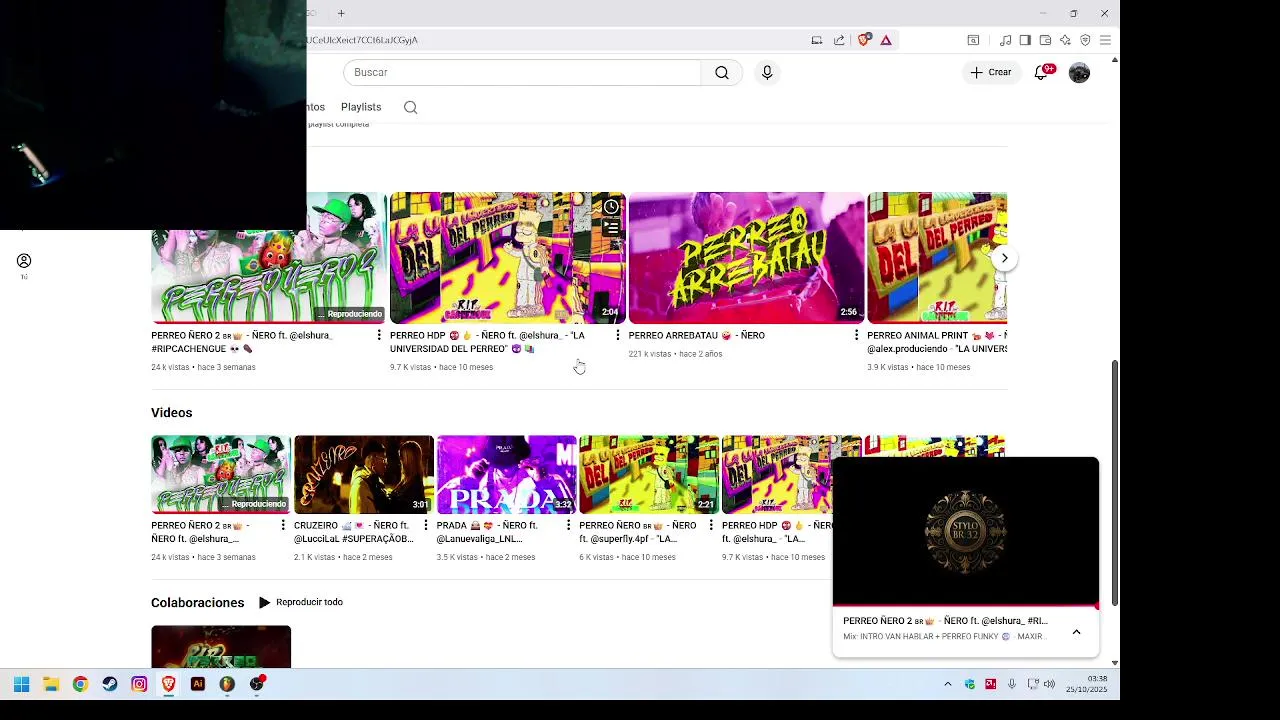Open the CRUZEIRO video thumbnail
This screenshot has height=720, width=1280.
click(364, 474)
